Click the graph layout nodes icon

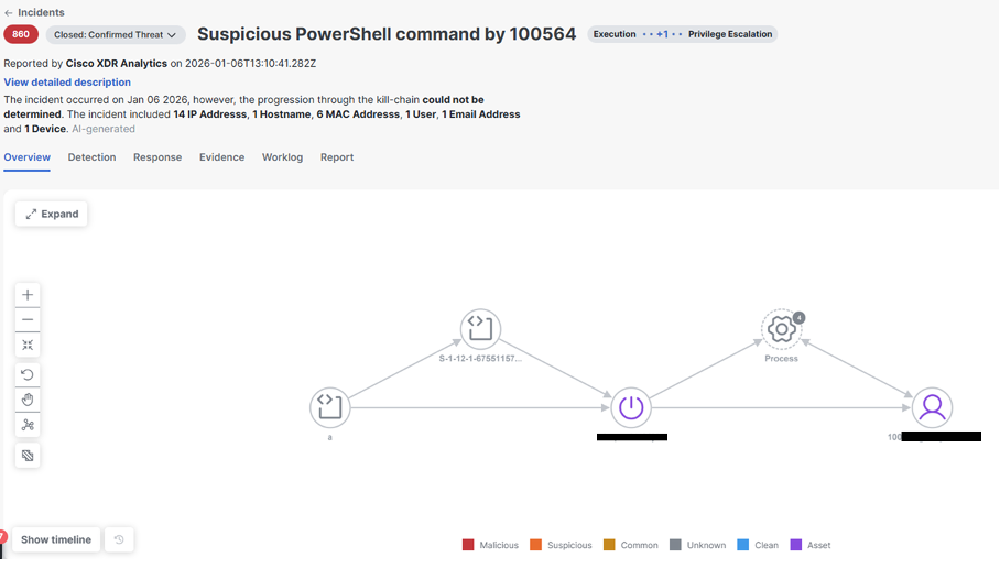click(27, 425)
